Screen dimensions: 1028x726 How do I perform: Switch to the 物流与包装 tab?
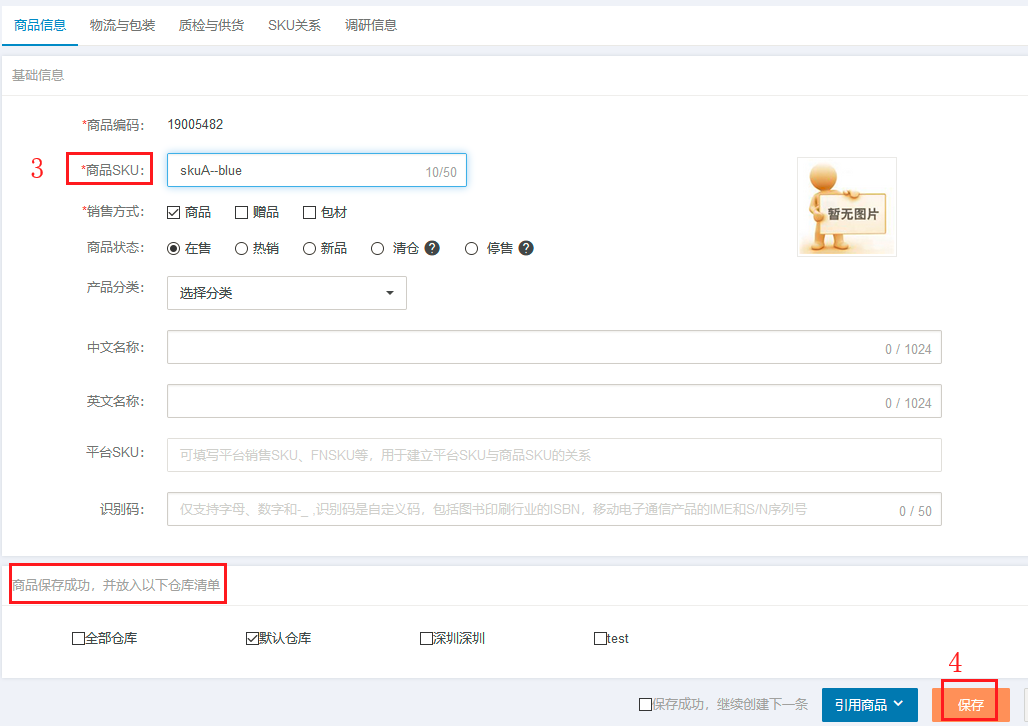click(x=122, y=26)
